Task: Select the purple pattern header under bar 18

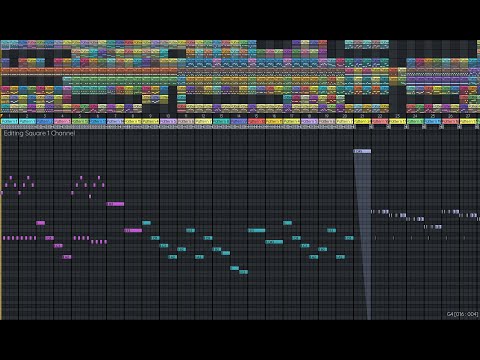Action: (310, 121)
